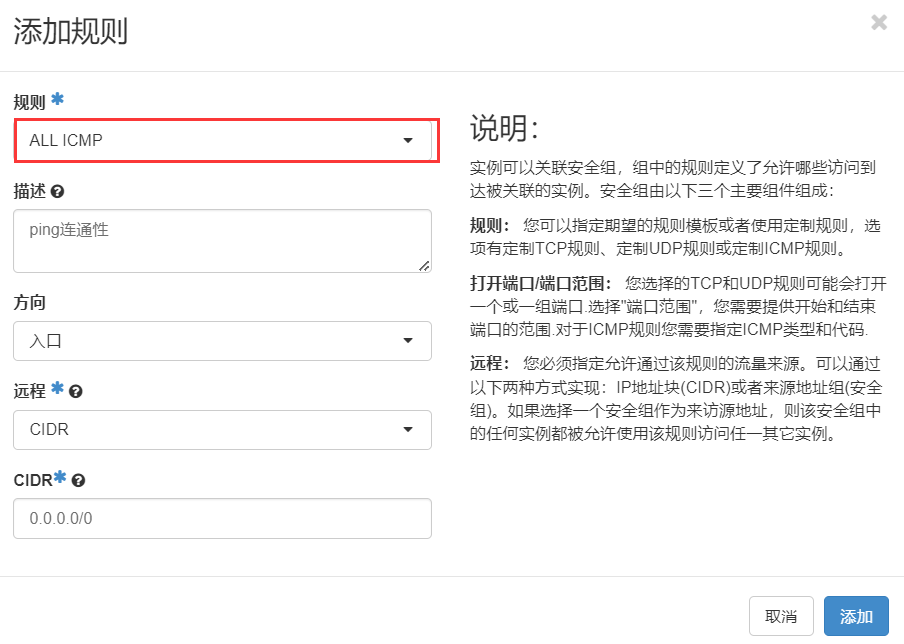904x644 pixels.
Task: Expand the 方向 dropdown showing 入口
Action: click(223, 341)
